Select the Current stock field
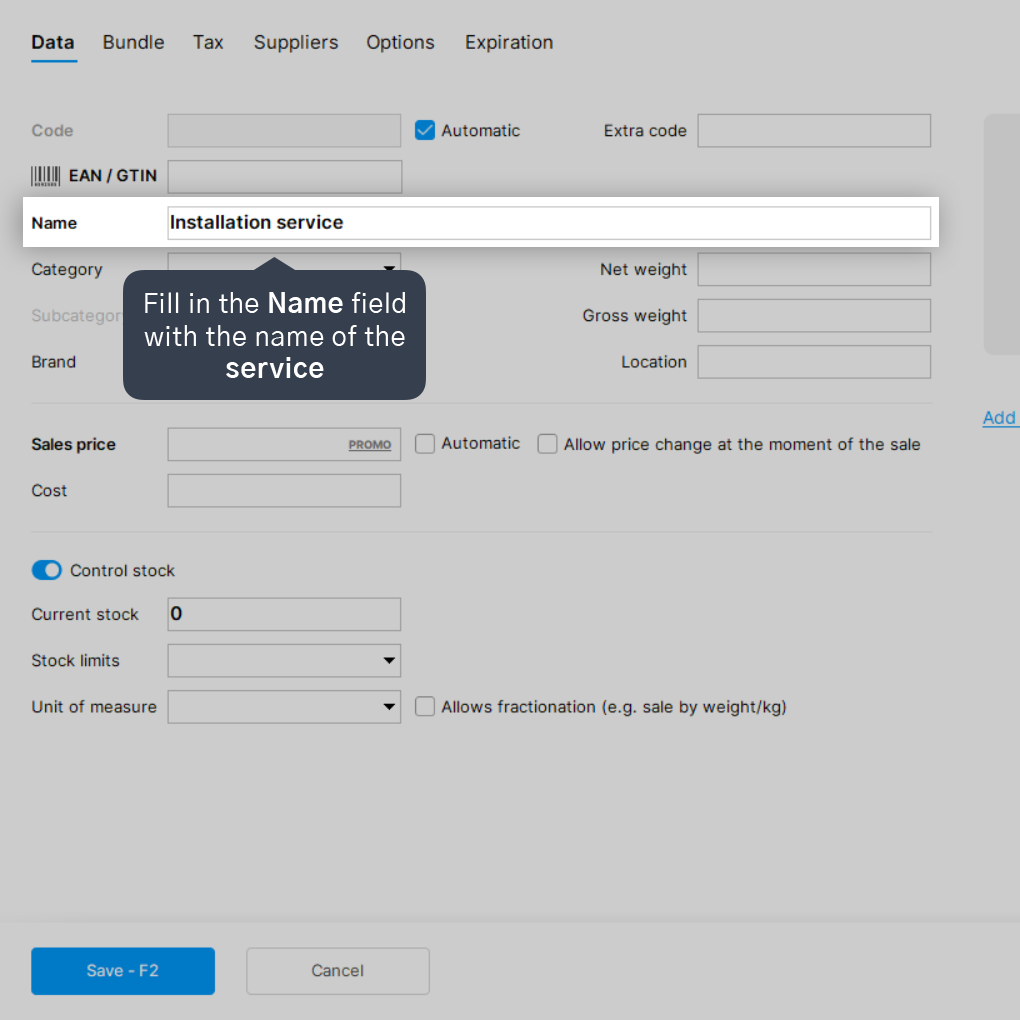Image resolution: width=1020 pixels, height=1020 pixels. pyautogui.click(x=284, y=614)
